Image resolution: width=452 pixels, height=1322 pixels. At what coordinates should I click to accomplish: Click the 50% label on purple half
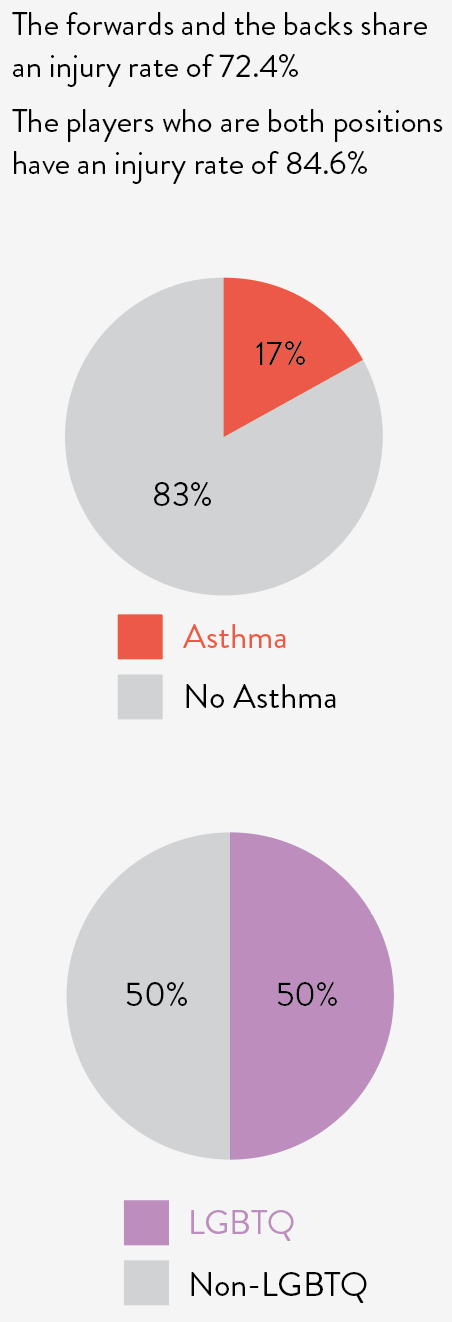(307, 994)
